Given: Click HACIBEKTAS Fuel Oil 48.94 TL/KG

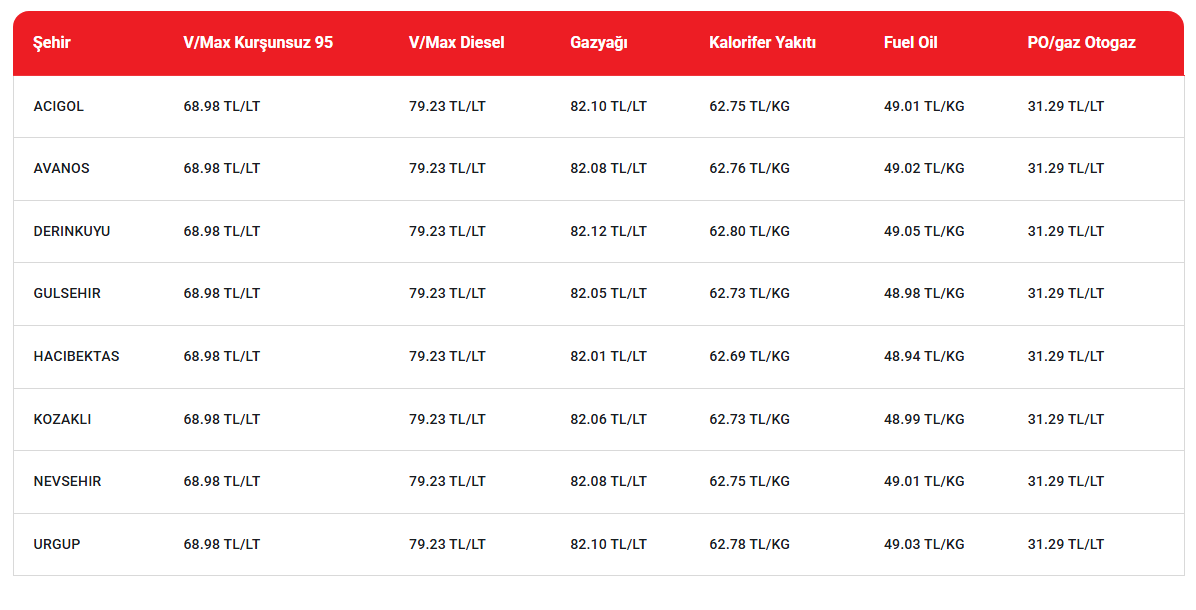Looking at the screenshot, I should (924, 356).
